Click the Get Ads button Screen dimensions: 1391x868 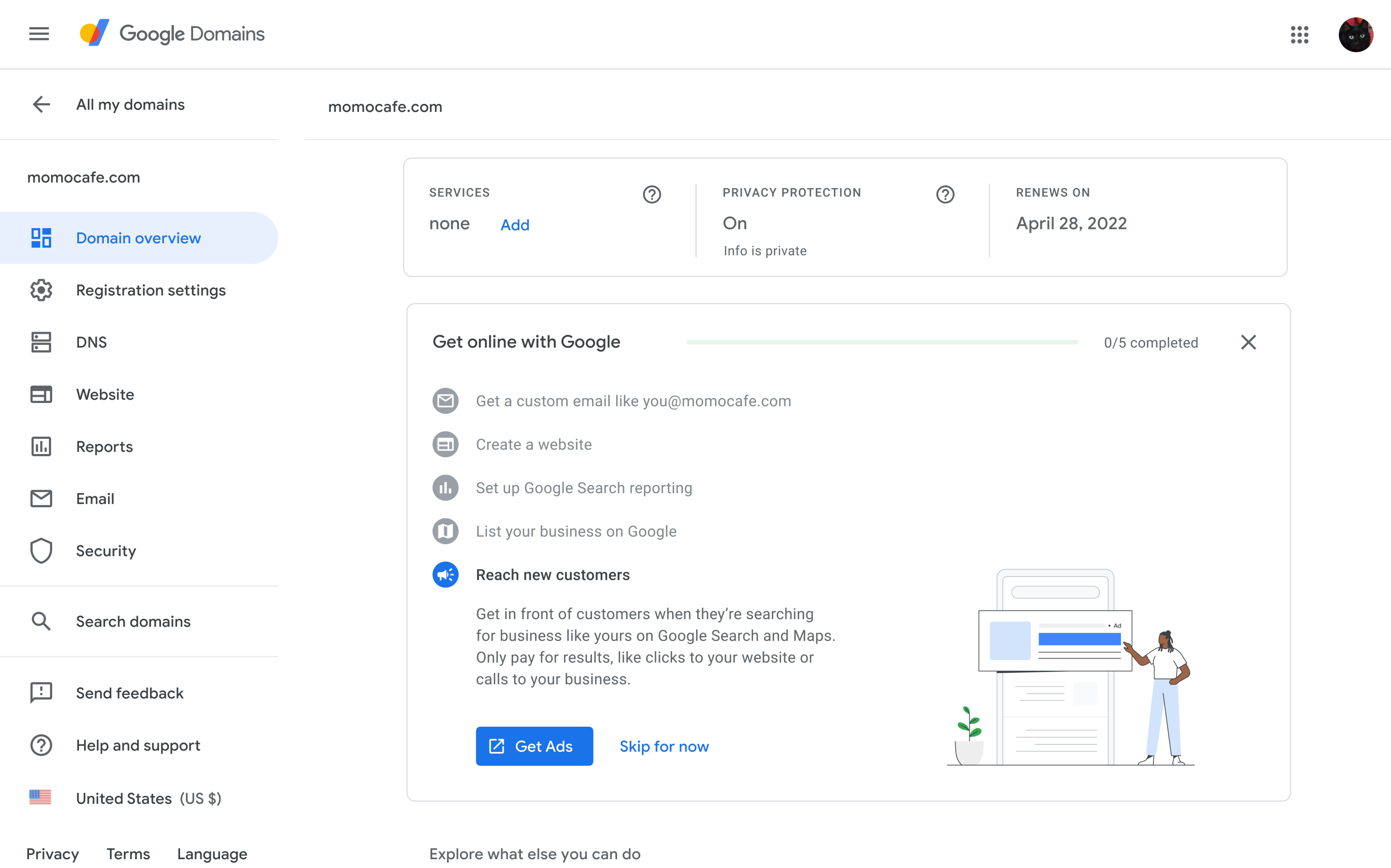pyautogui.click(x=535, y=746)
